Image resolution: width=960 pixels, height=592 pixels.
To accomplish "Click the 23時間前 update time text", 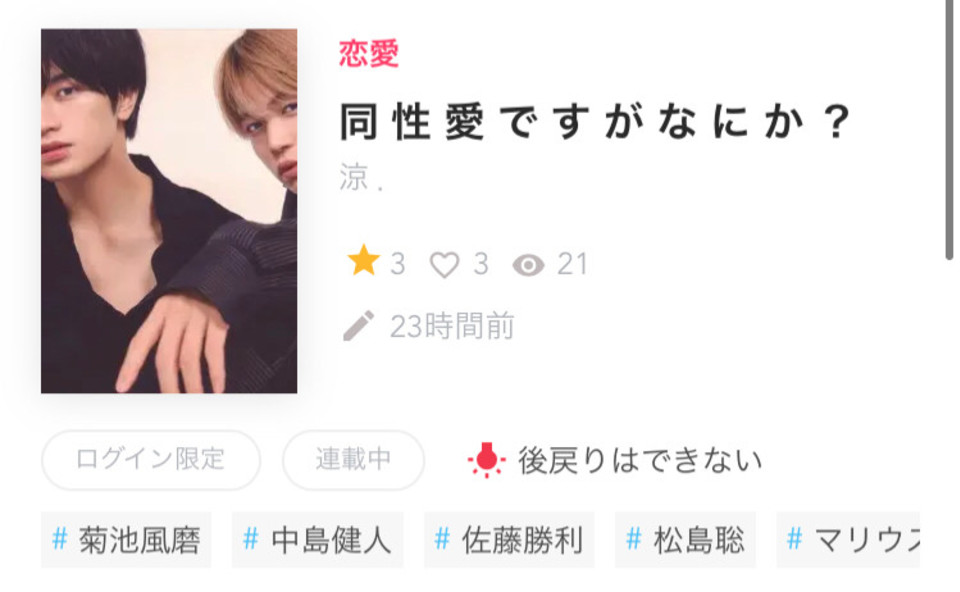I will (452, 326).
